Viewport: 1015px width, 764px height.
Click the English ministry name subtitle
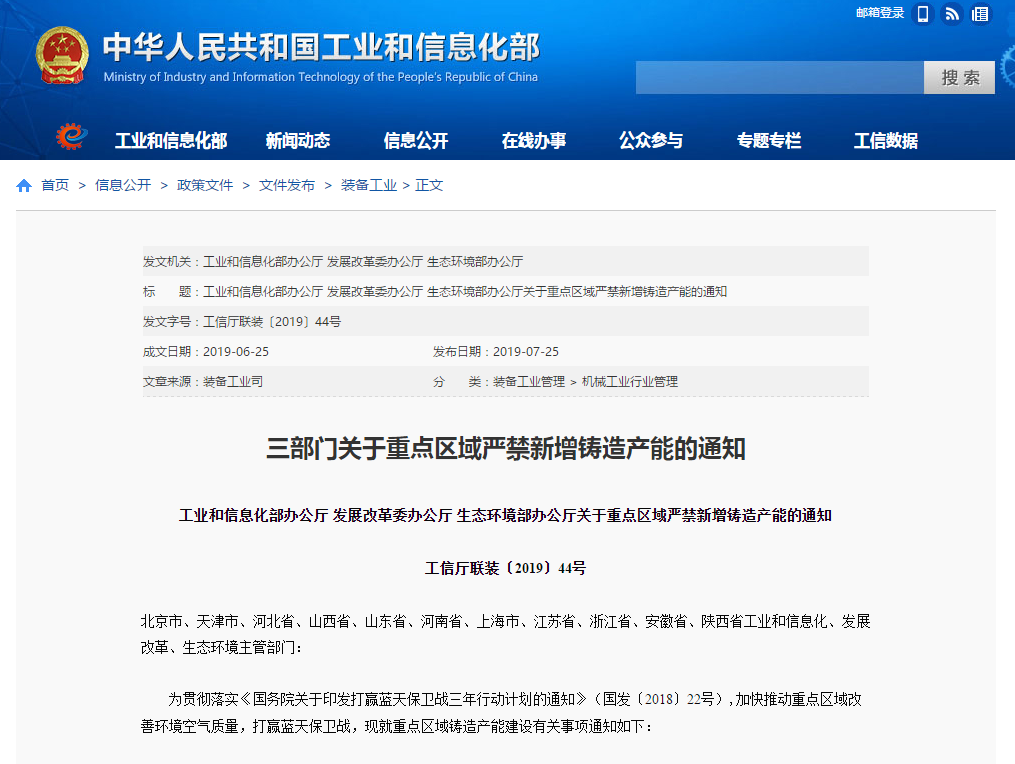click(320, 77)
